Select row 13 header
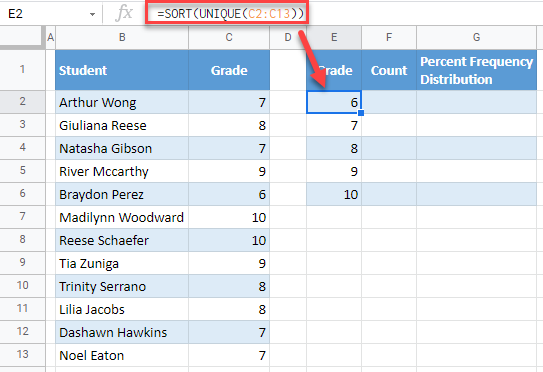Image resolution: width=543 pixels, height=372 pixels. coord(23,355)
